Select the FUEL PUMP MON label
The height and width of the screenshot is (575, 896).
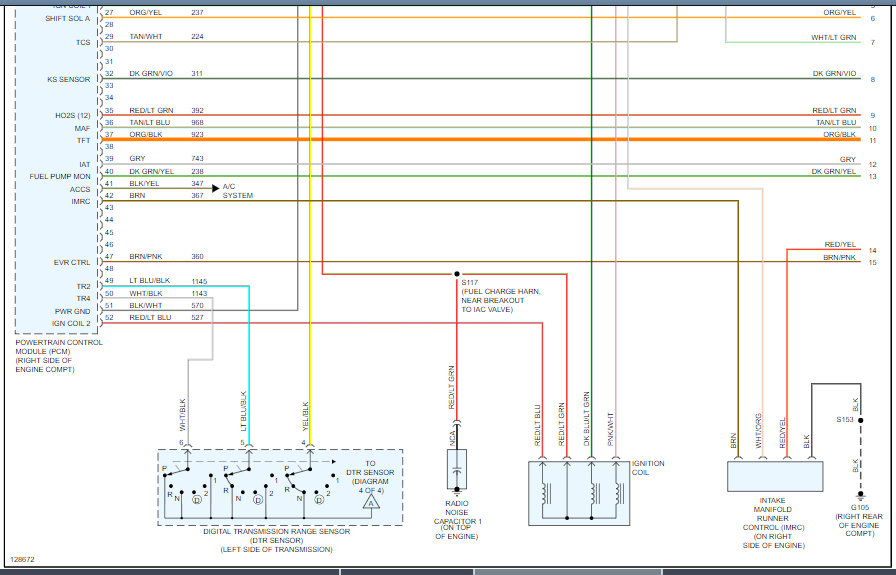pyautogui.click(x=59, y=176)
